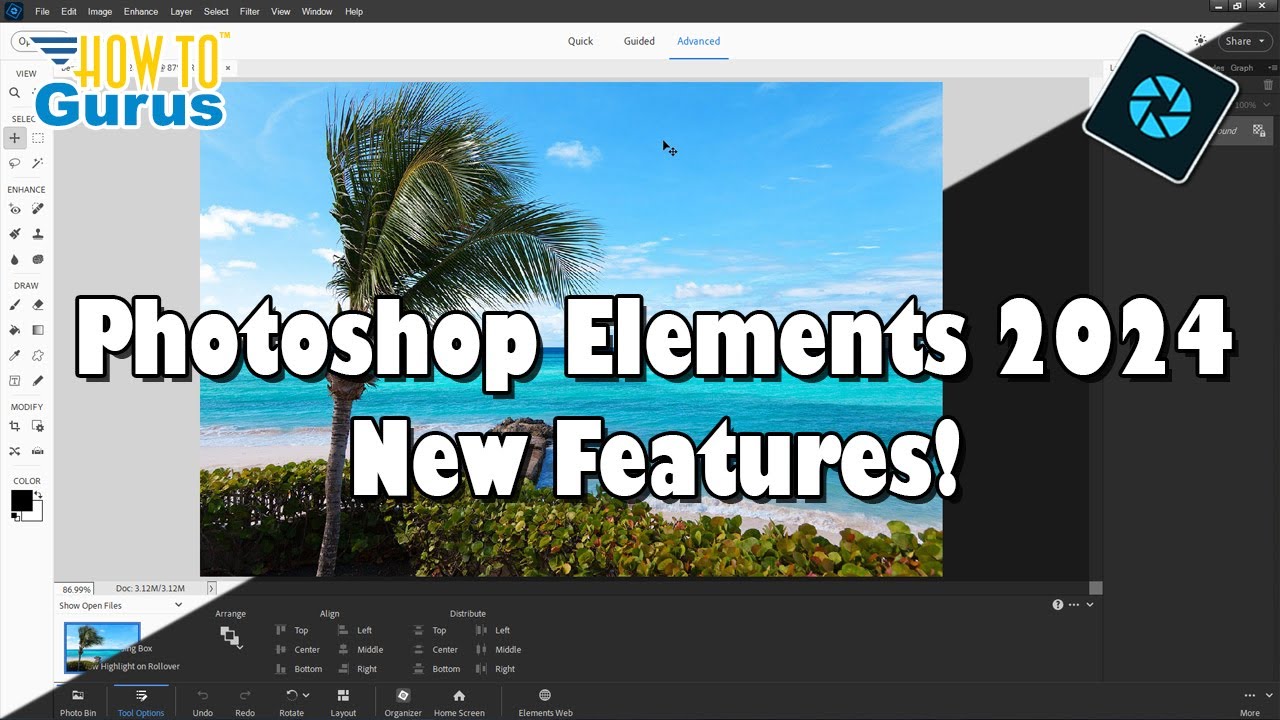Open the File menu
Screen dimensions: 1280x720
(x=42, y=12)
